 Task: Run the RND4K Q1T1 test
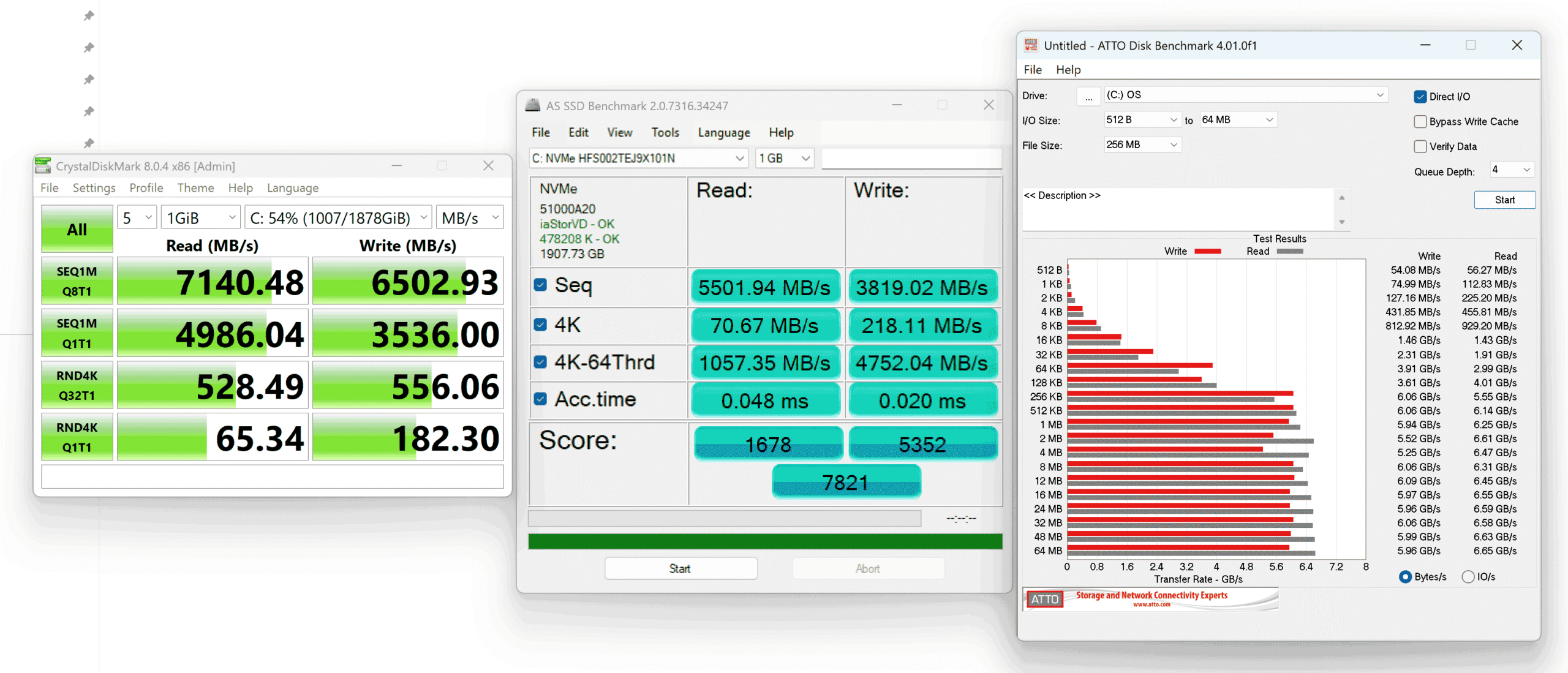pyautogui.click(x=77, y=437)
